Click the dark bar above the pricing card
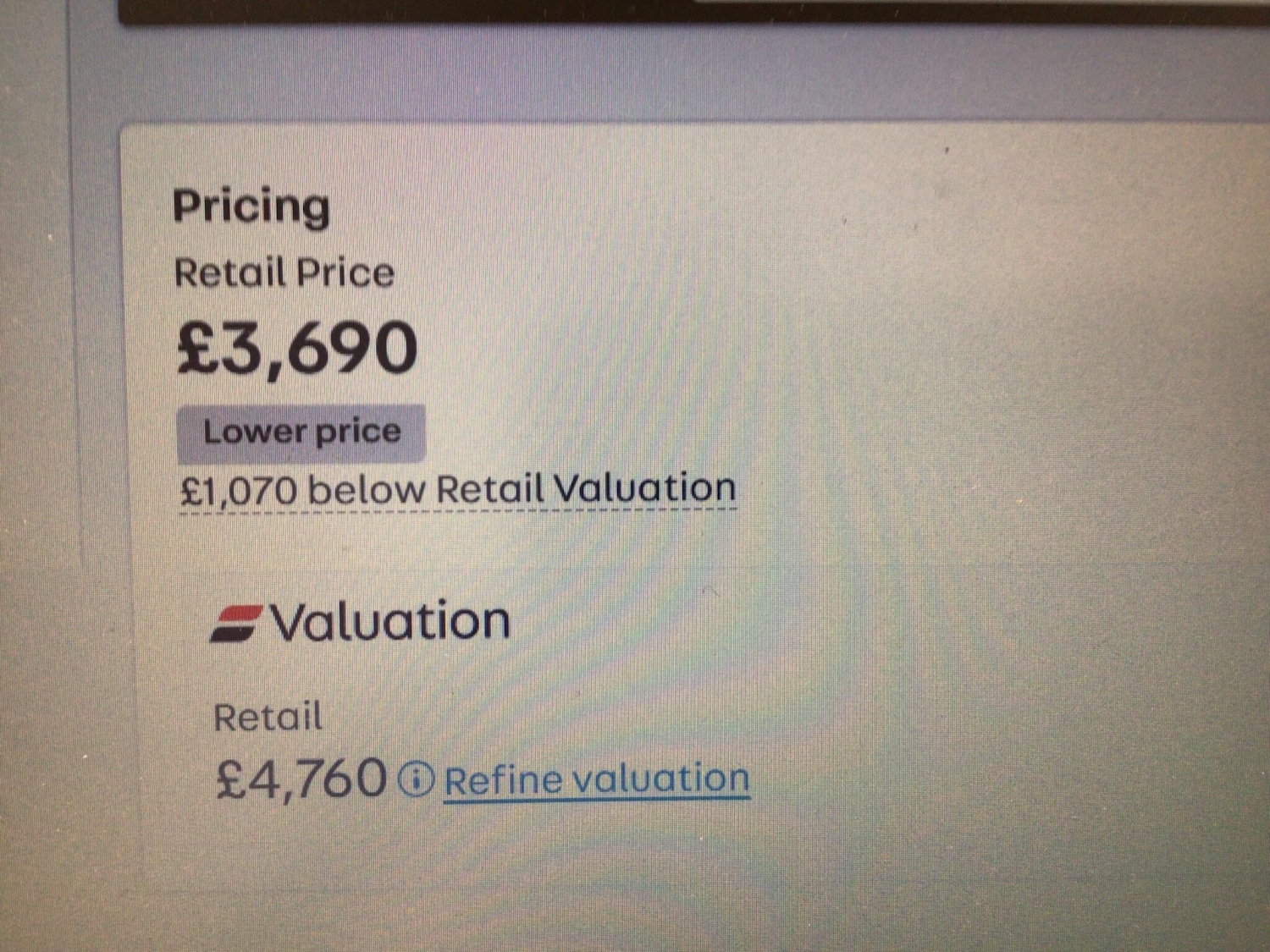The height and width of the screenshot is (952, 1270). [x=677, y=12]
